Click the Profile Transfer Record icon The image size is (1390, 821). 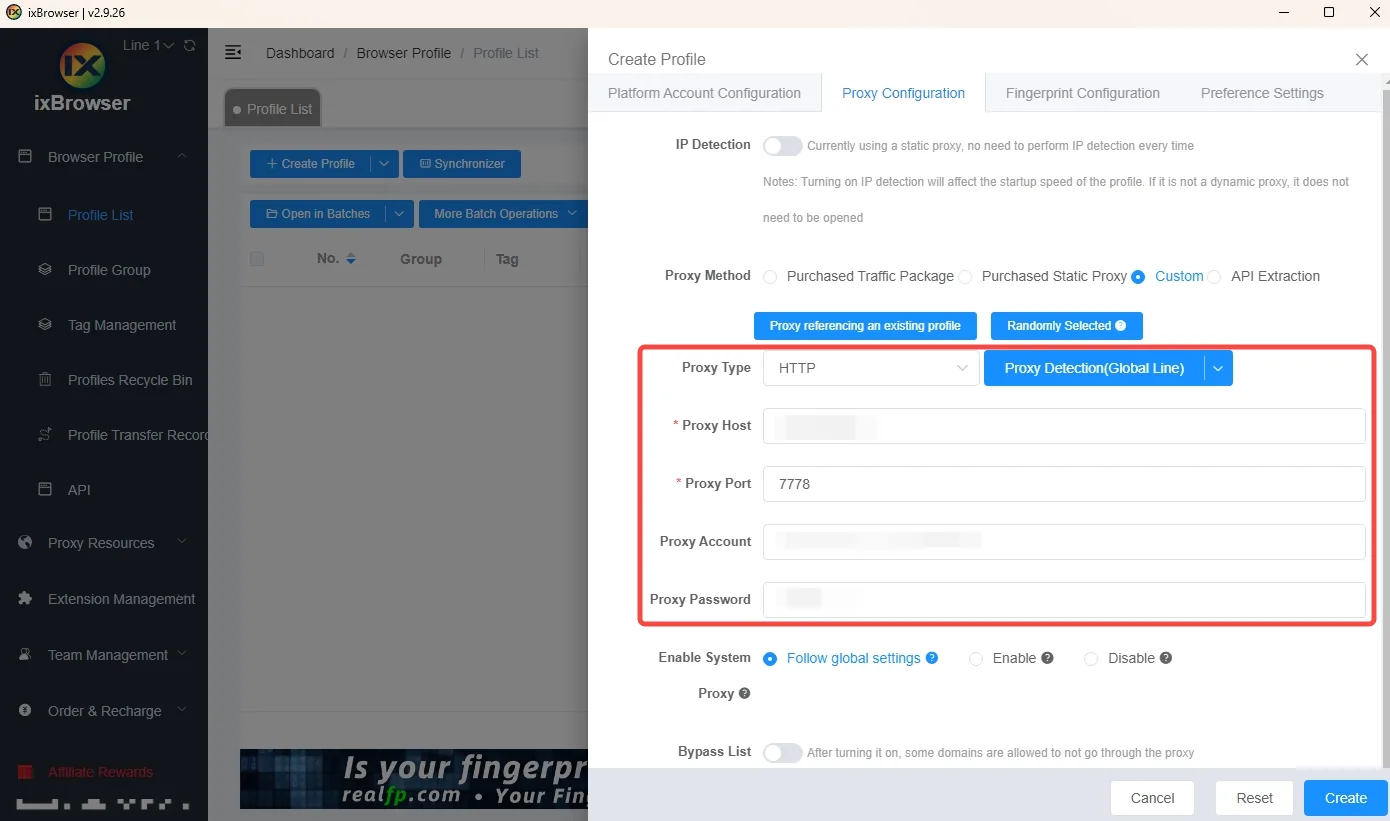(x=44, y=435)
